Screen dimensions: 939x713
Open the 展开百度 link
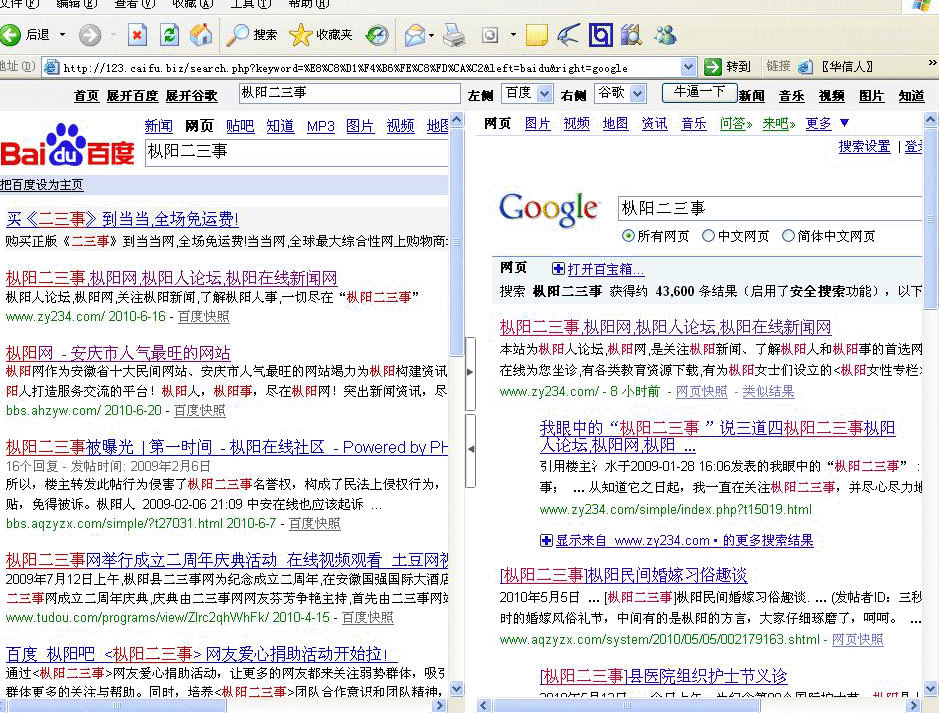(x=132, y=96)
